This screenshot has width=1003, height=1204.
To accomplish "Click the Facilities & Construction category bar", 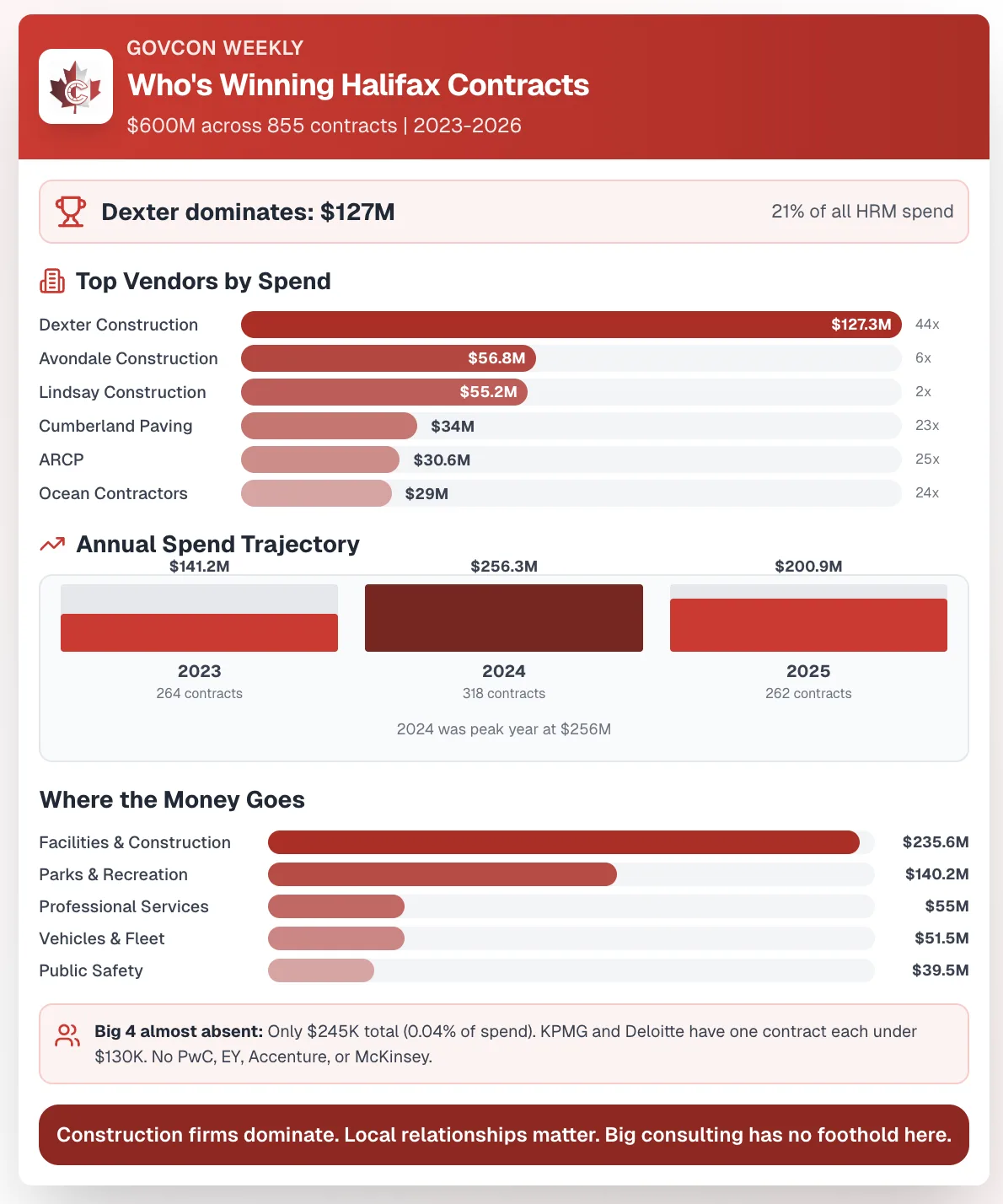I will pos(564,842).
